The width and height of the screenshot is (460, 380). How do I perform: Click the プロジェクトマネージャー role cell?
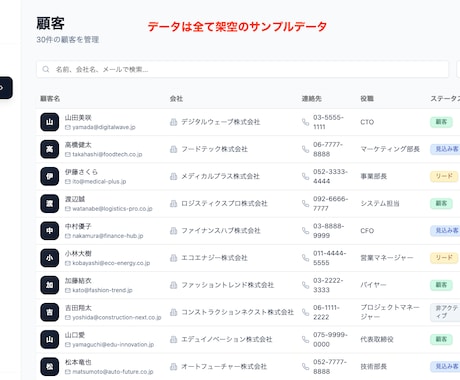(x=390, y=312)
